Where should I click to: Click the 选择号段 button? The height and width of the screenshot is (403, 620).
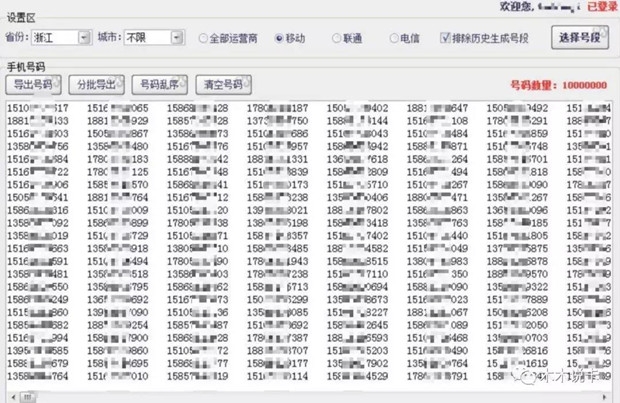pyautogui.click(x=579, y=38)
